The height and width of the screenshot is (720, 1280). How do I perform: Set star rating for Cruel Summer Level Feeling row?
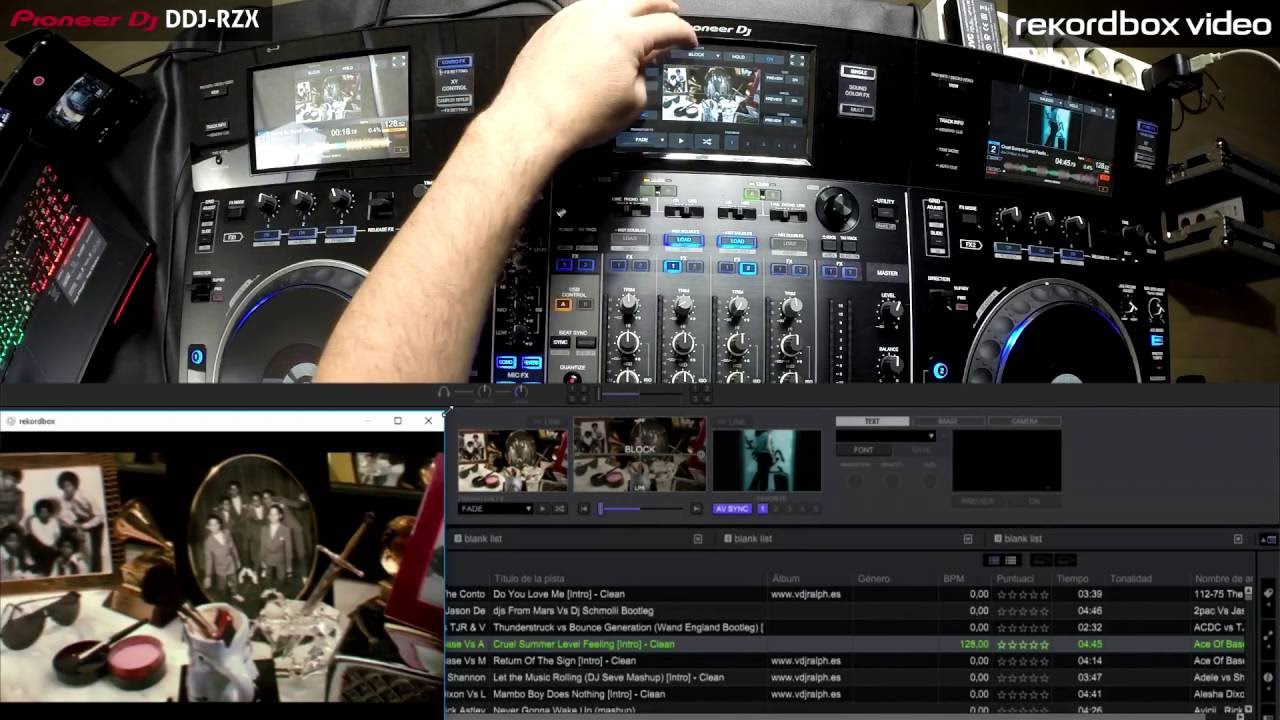[1022, 644]
